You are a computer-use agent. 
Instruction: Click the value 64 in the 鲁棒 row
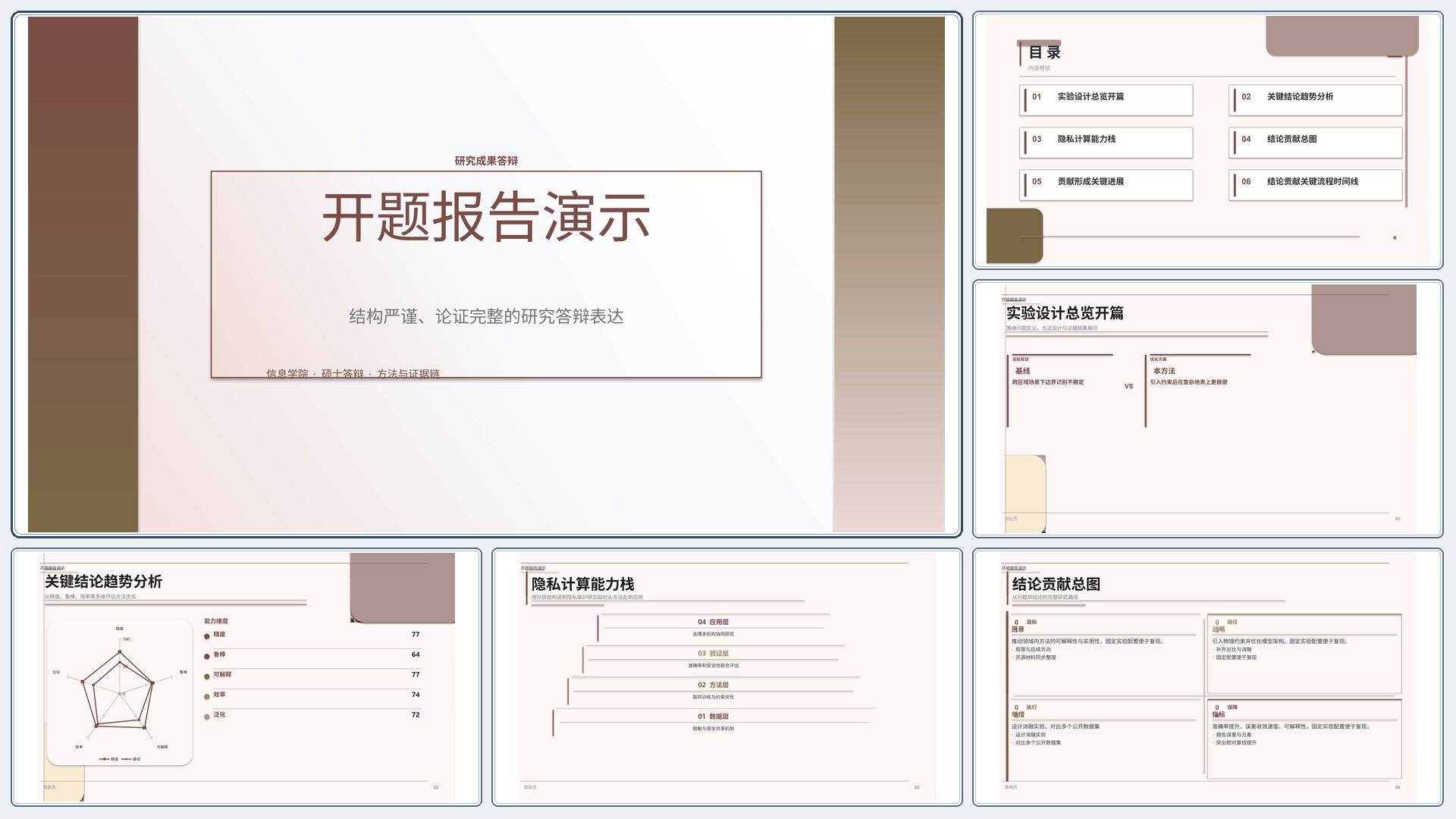pyautogui.click(x=416, y=654)
